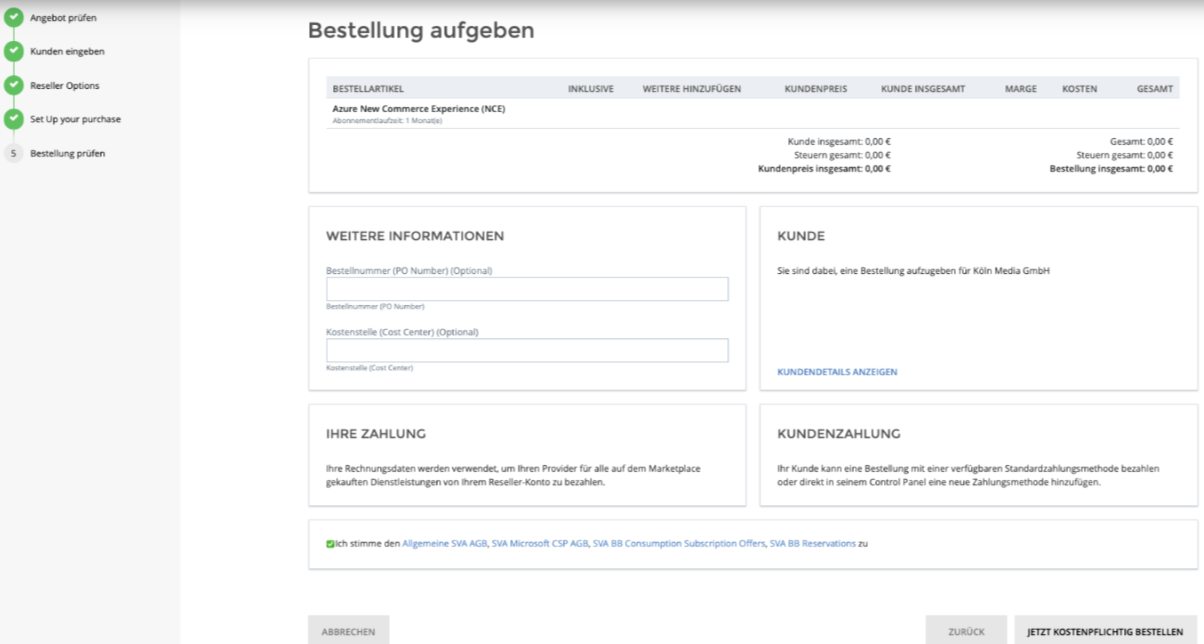Open the Allgemeine SVA AGB link
The width and height of the screenshot is (1204, 644).
point(444,544)
